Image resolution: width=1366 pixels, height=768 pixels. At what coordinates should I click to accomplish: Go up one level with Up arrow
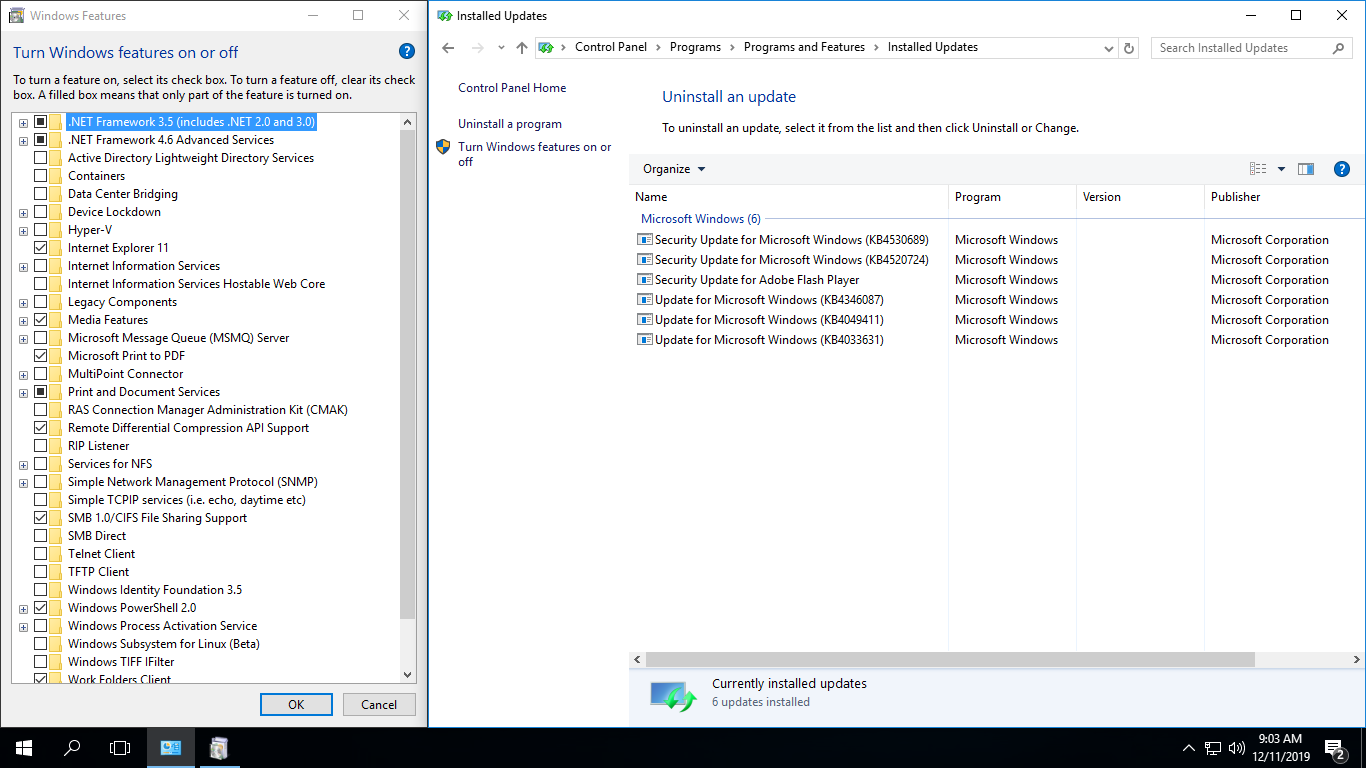pos(521,48)
